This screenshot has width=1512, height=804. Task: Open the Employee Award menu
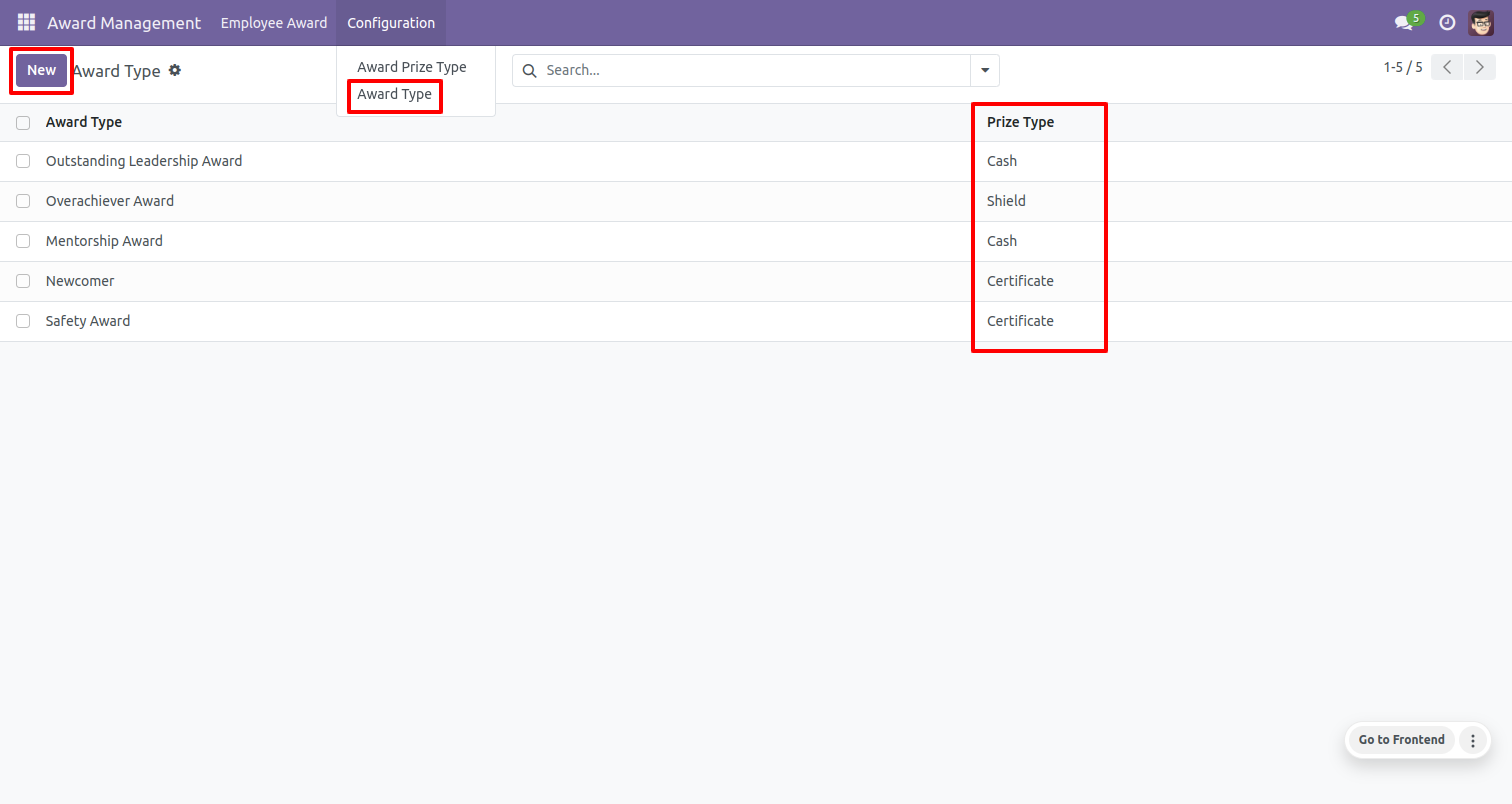pos(274,22)
